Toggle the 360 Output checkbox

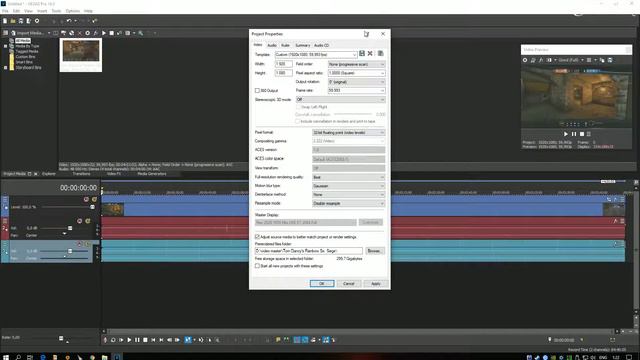coord(257,91)
